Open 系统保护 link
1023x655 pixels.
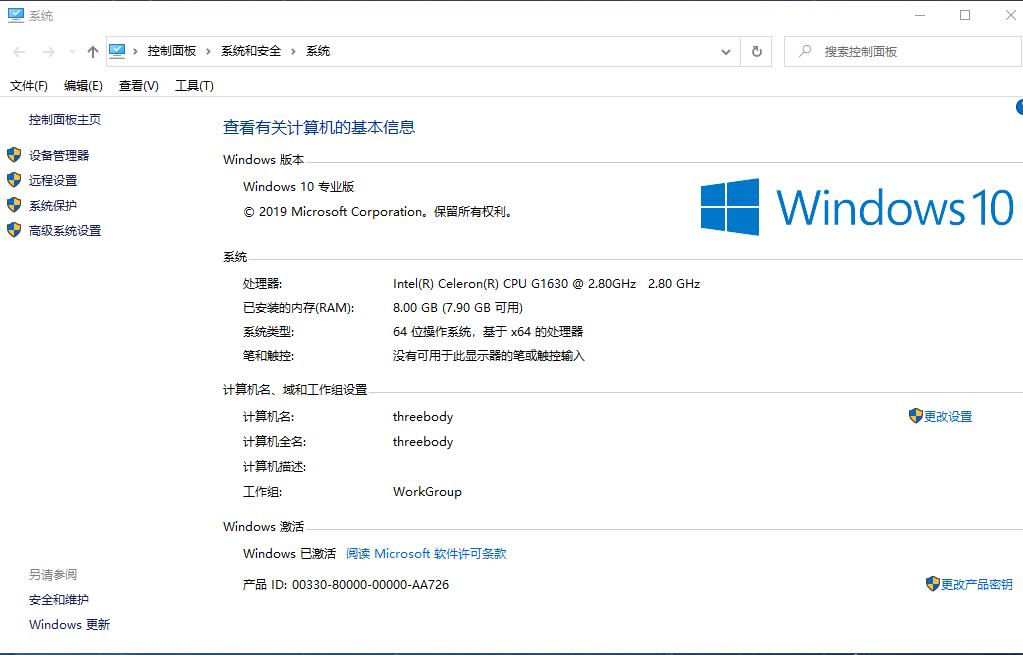point(53,206)
